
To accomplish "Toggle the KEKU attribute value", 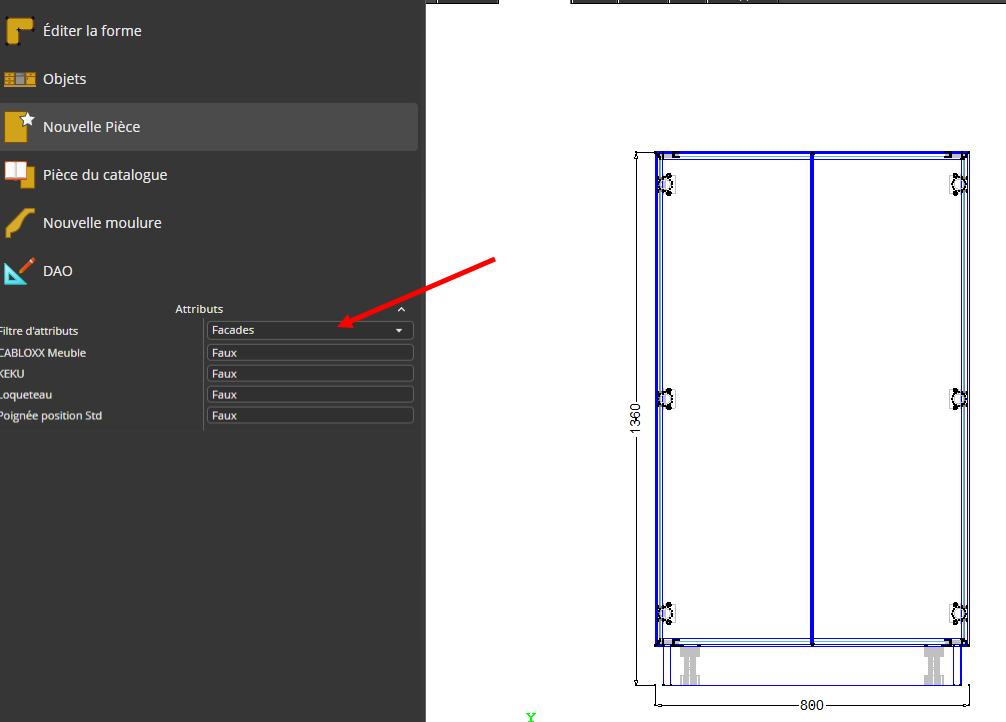I will click(310, 374).
